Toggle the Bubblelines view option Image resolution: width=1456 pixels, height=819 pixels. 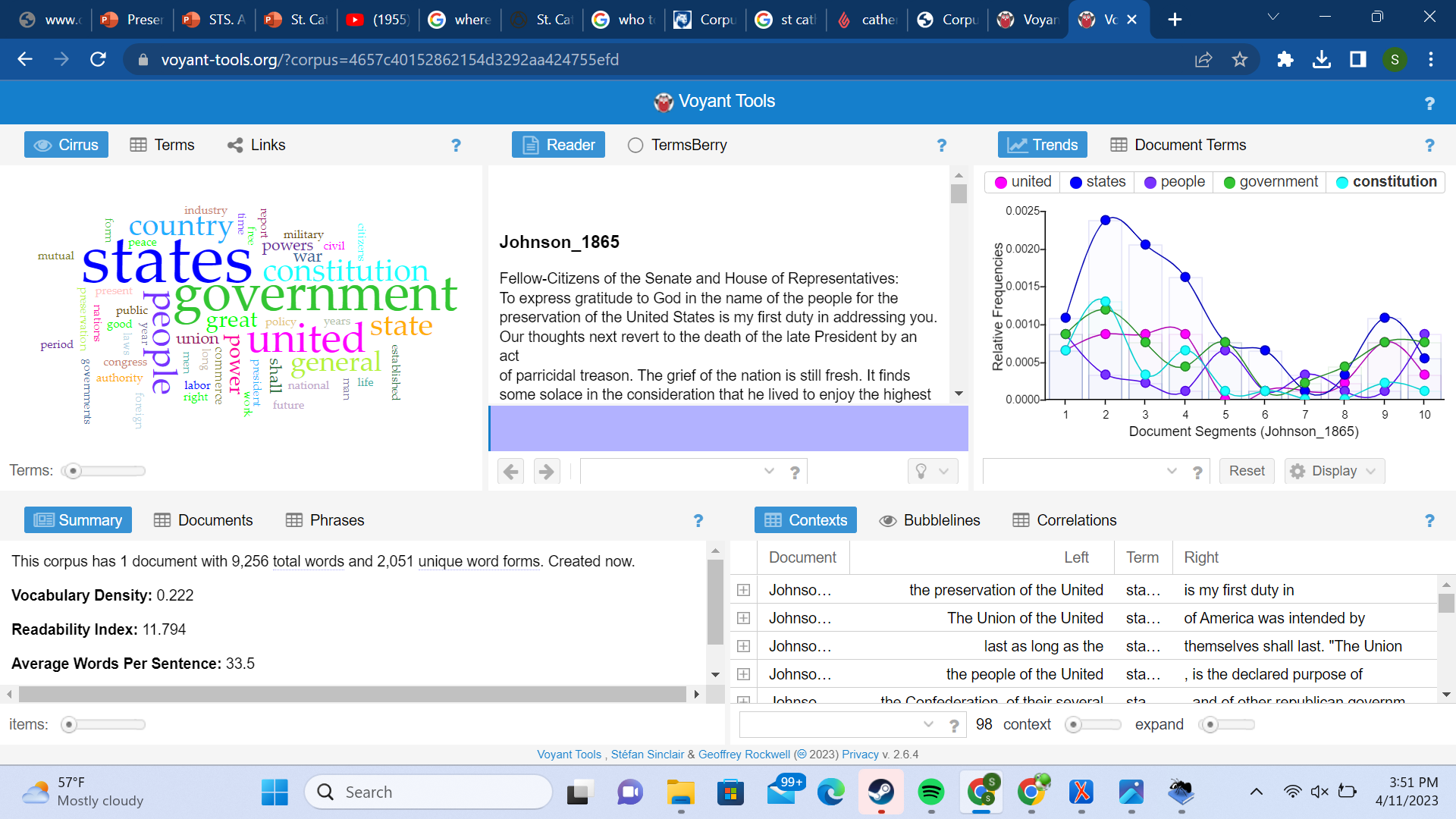tap(929, 520)
